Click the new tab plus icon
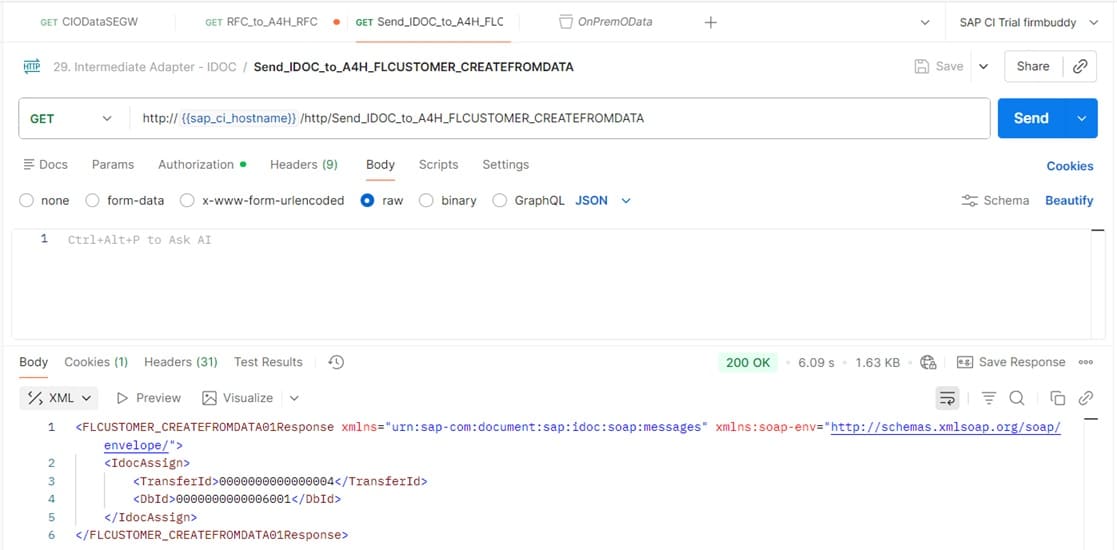The image size is (1117, 550). pyautogui.click(x=710, y=22)
